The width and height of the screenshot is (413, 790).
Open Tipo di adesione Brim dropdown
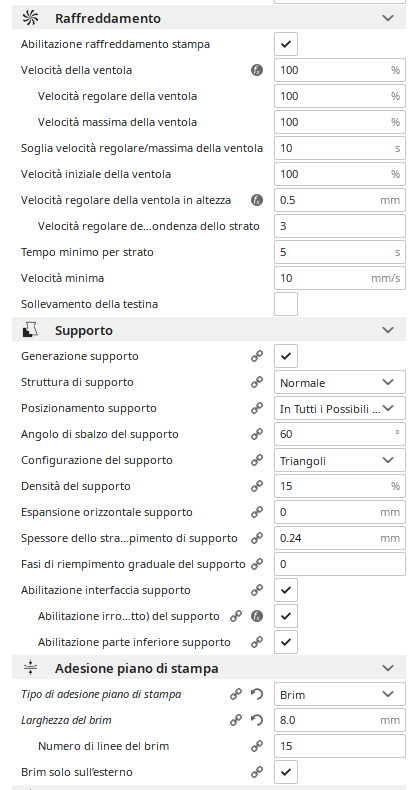tap(339, 694)
